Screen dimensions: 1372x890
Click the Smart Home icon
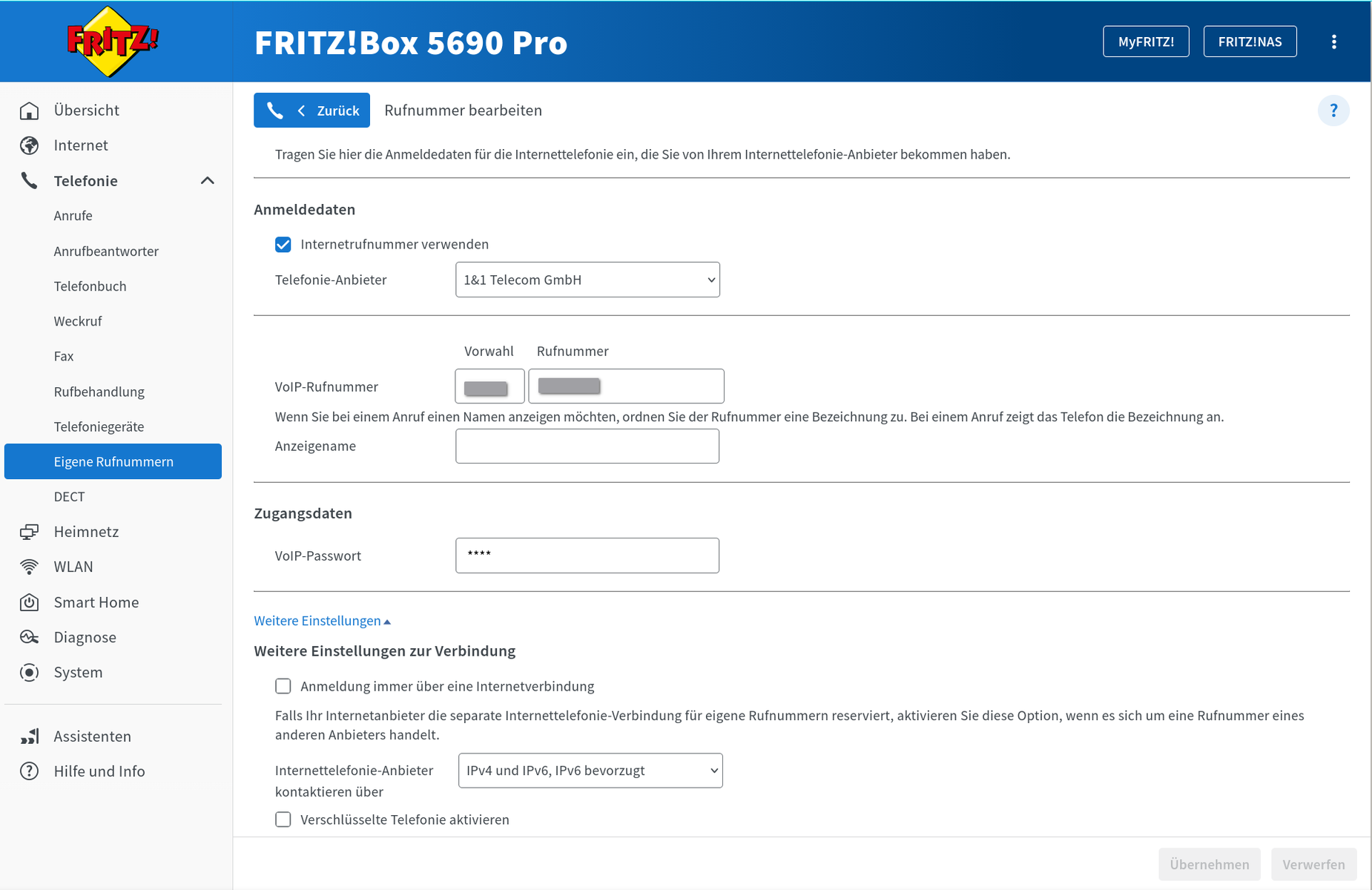[x=29, y=602]
